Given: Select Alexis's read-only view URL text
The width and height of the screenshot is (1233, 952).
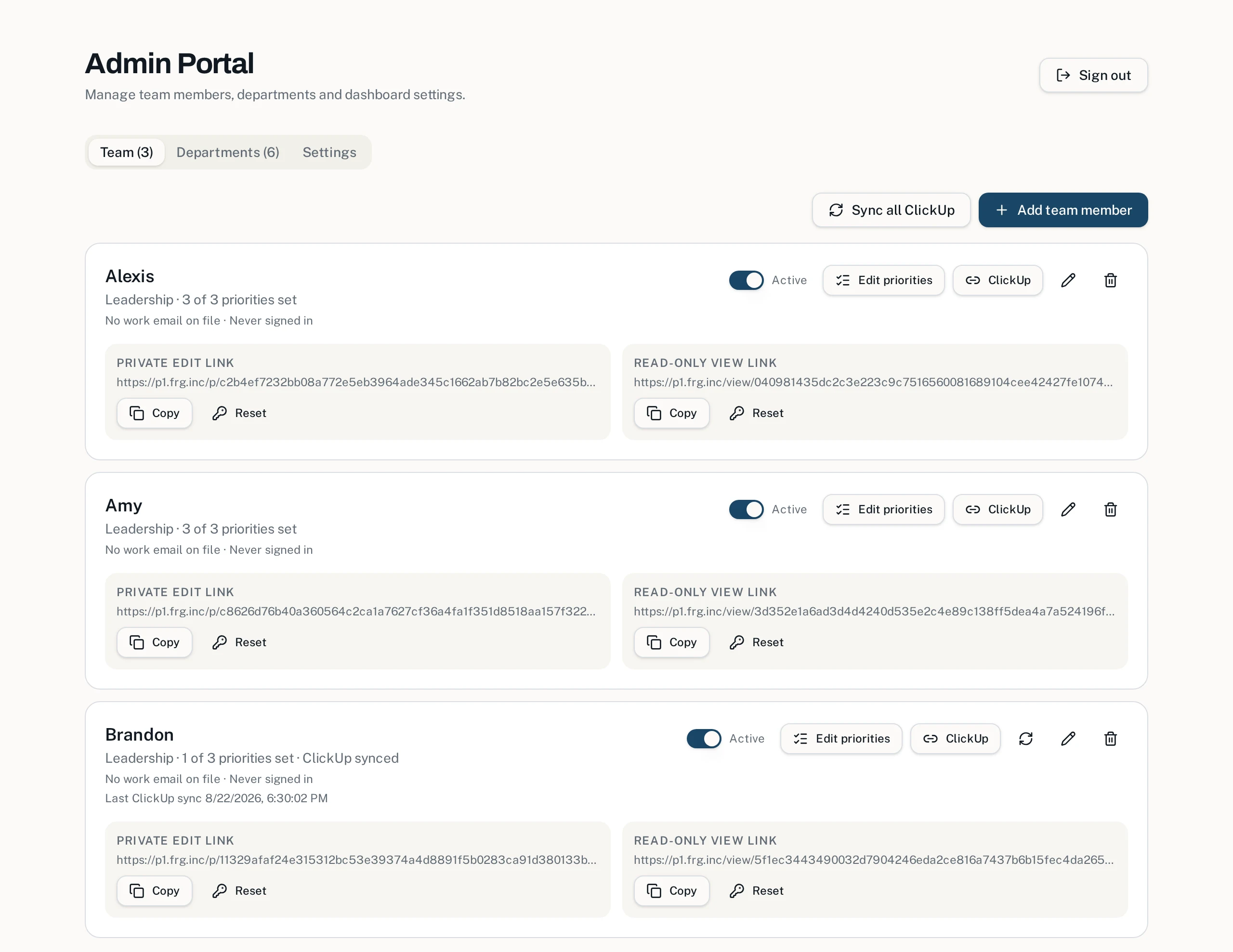Looking at the screenshot, I should point(873,382).
